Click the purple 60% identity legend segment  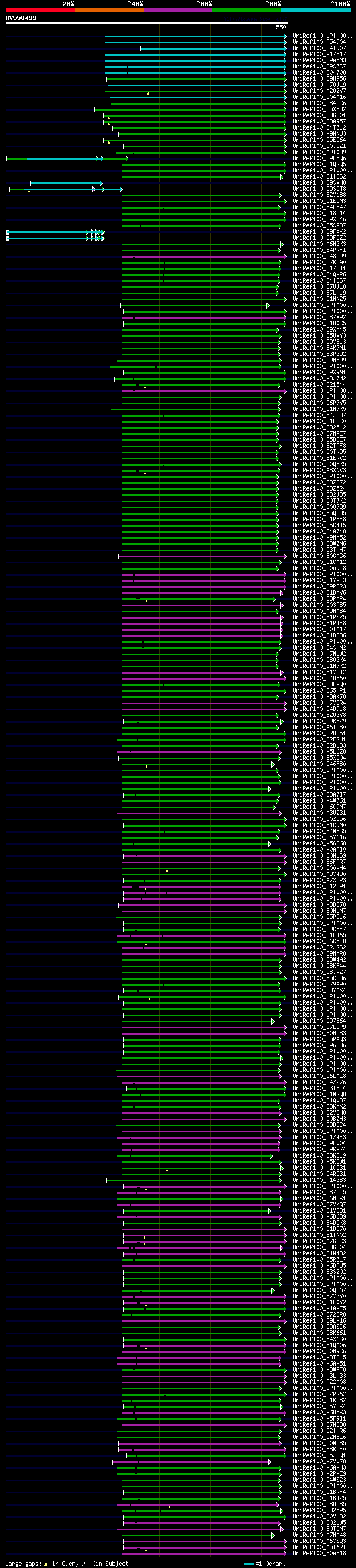click(x=179, y=10)
